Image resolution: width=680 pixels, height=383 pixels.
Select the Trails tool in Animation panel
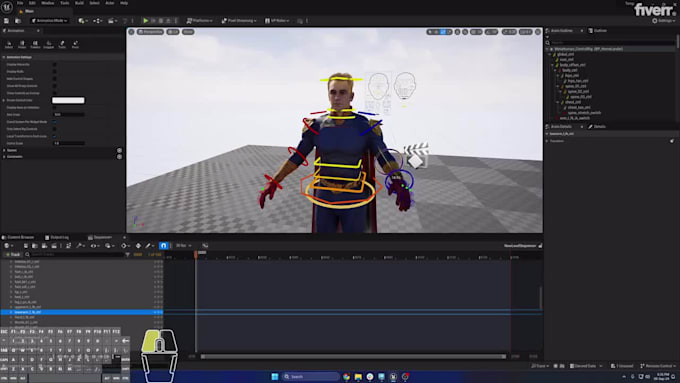click(62, 44)
